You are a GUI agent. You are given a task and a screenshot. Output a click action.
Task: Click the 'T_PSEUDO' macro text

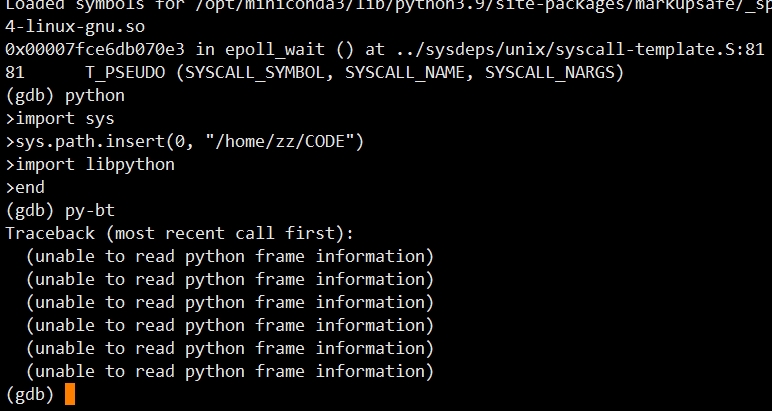coord(125,73)
